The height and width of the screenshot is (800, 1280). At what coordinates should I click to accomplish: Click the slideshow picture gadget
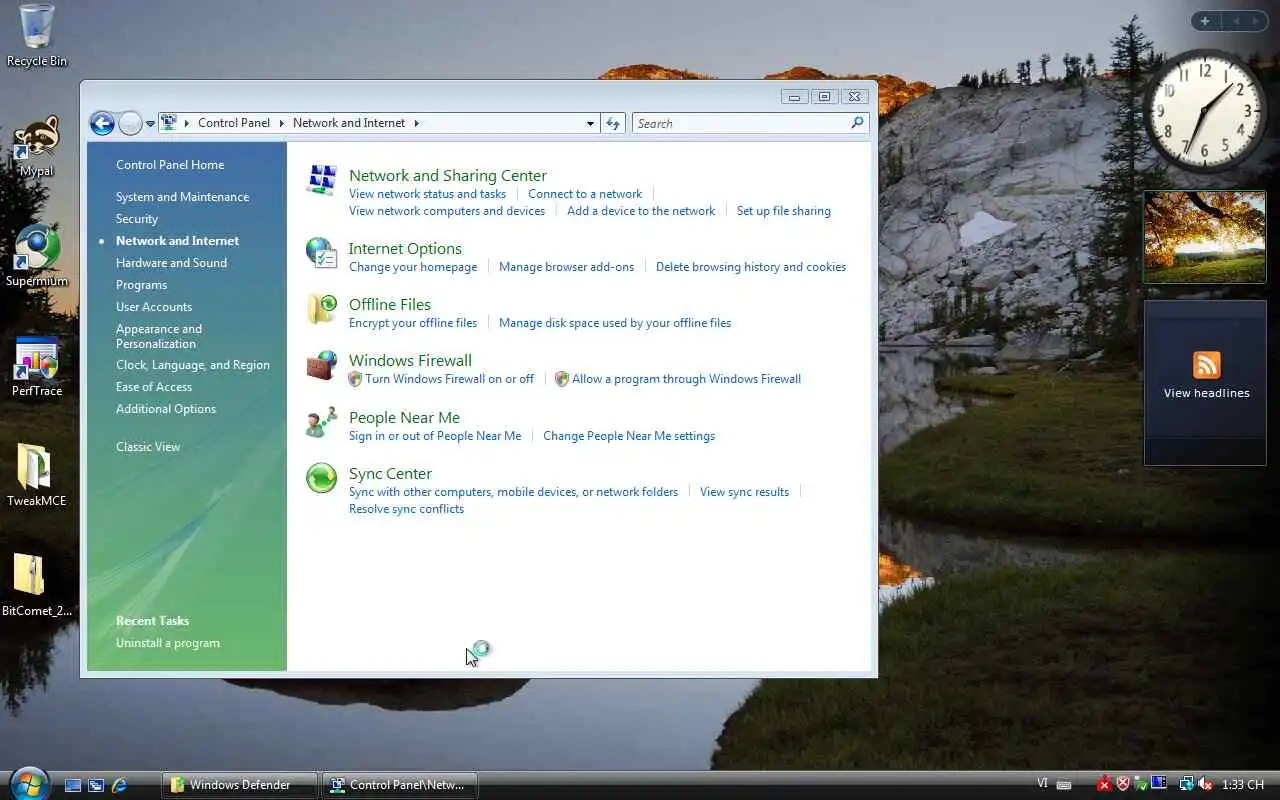[1205, 238]
